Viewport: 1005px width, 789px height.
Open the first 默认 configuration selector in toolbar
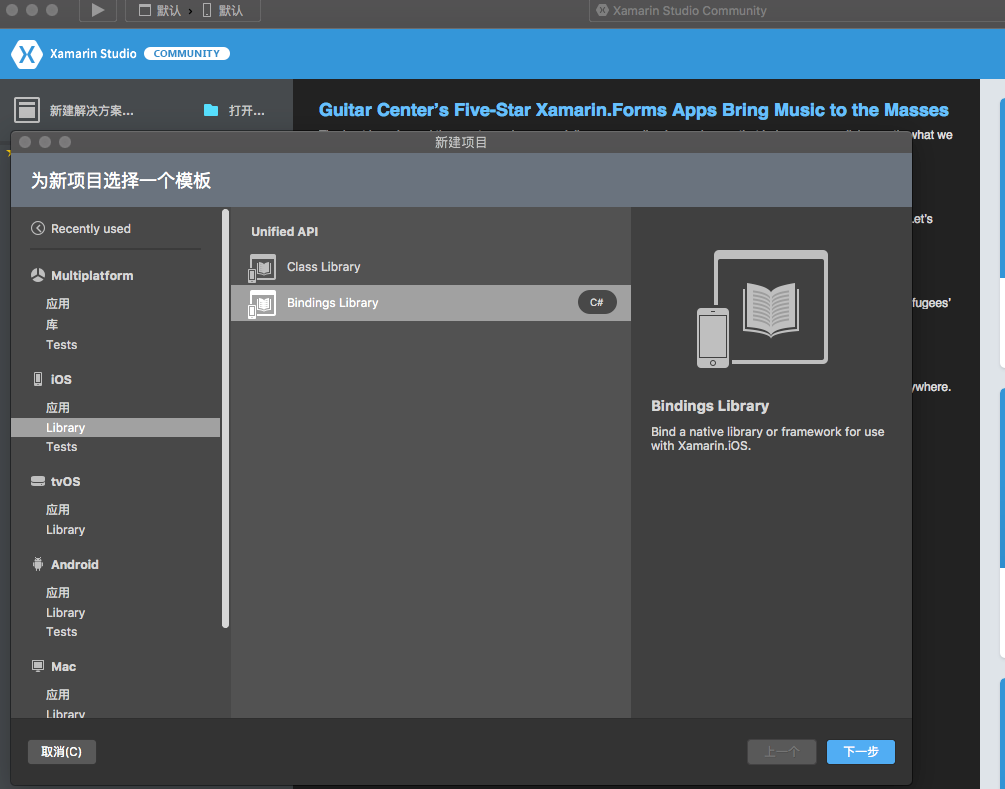pos(160,10)
